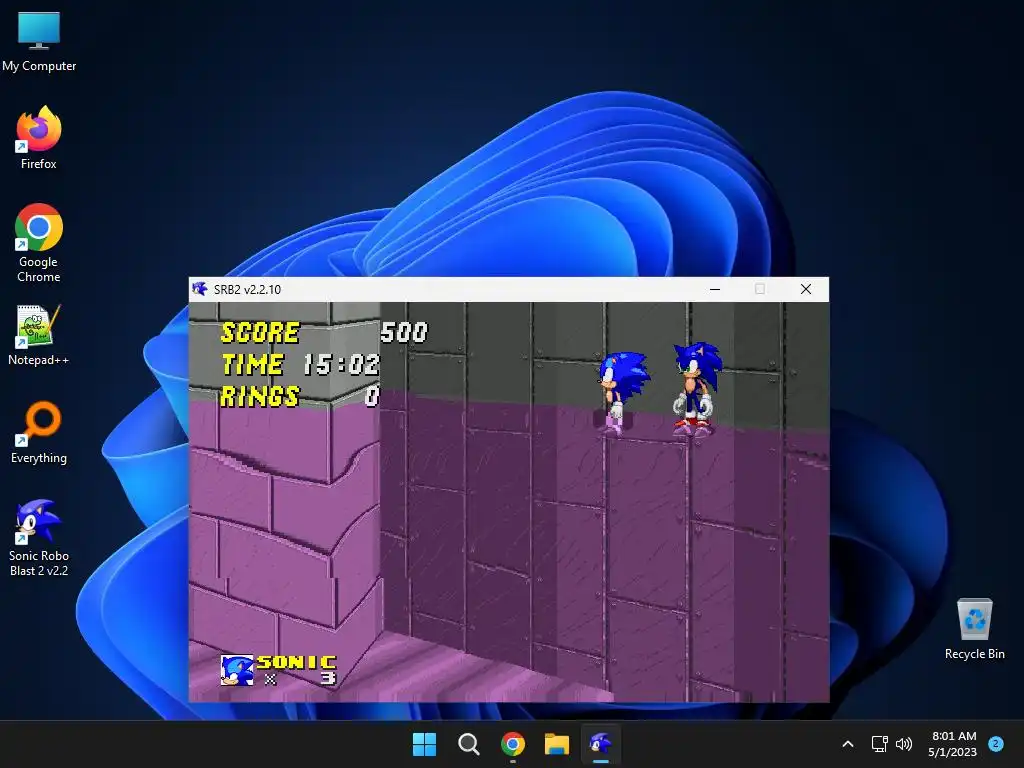Switch to Chrome in the taskbar
The height and width of the screenshot is (768, 1024).
513,744
